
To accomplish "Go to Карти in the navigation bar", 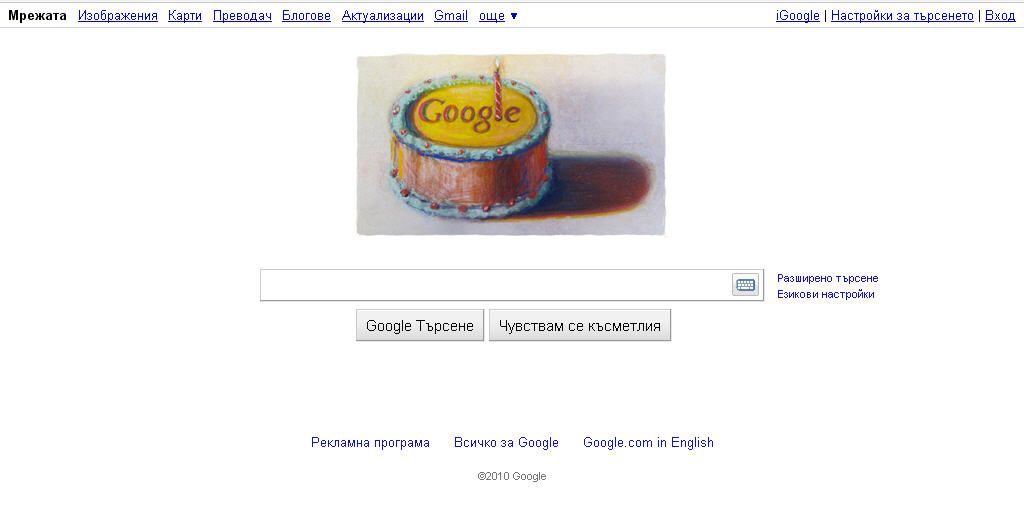I will click(x=185, y=16).
